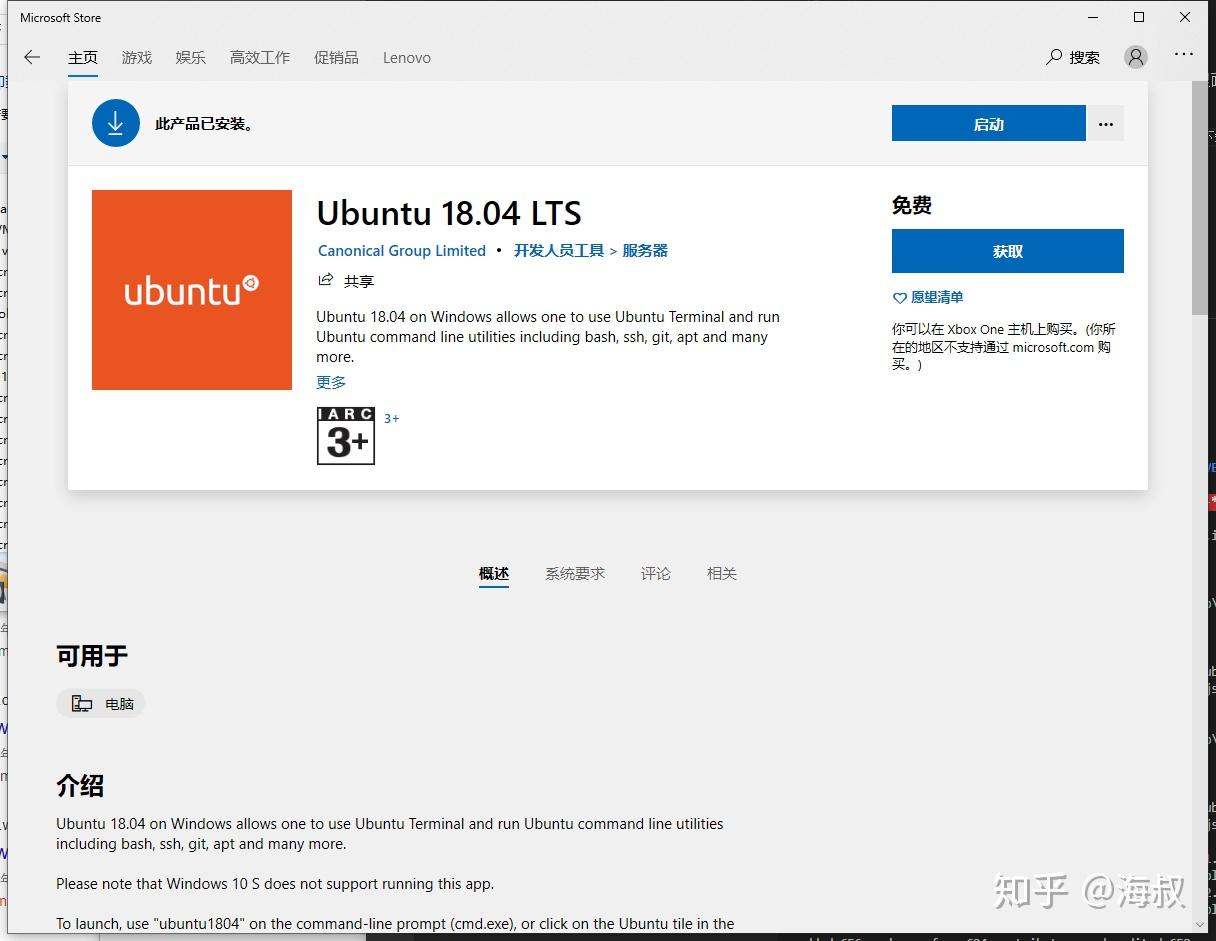The image size is (1216, 941).
Task: Open the See more (...) menu in the top bar
Action: click(1183, 58)
